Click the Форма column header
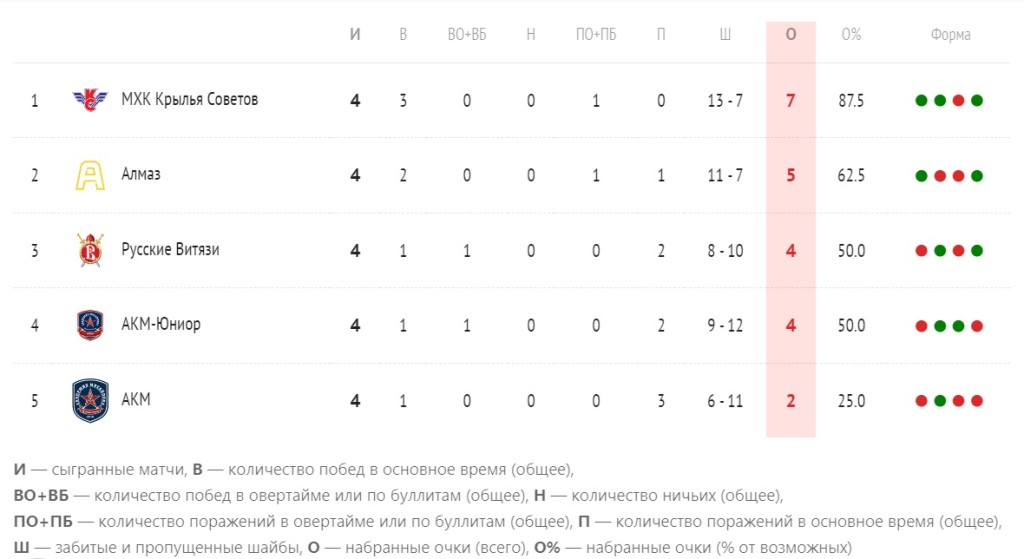 click(x=950, y=34)
